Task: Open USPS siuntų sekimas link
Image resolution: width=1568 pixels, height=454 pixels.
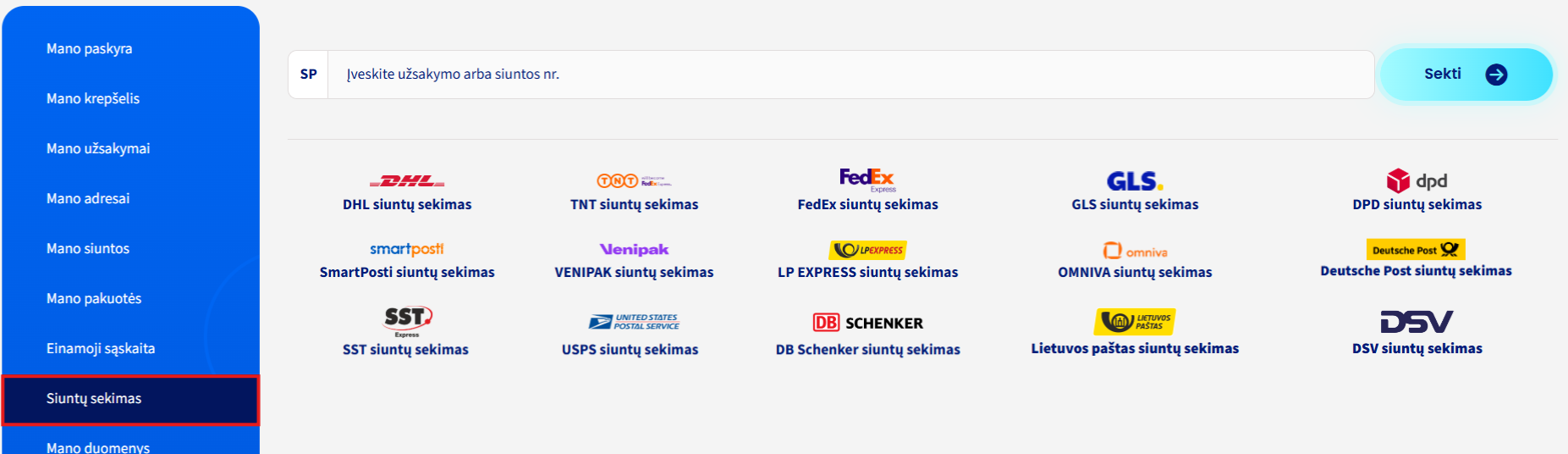Action: [630, 349]
